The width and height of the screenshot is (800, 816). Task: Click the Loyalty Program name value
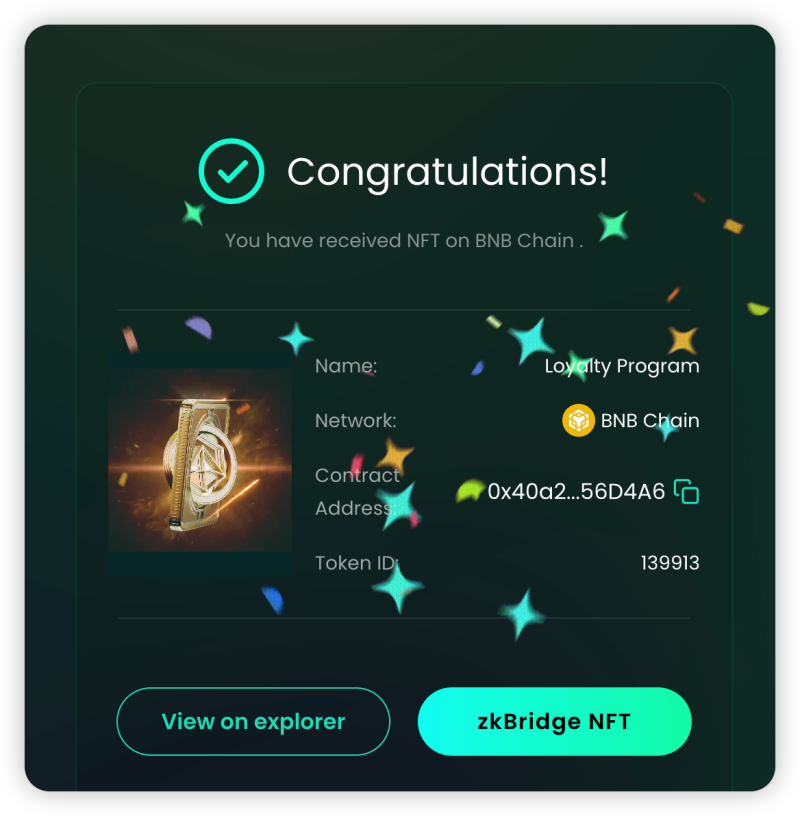[622, 366]
